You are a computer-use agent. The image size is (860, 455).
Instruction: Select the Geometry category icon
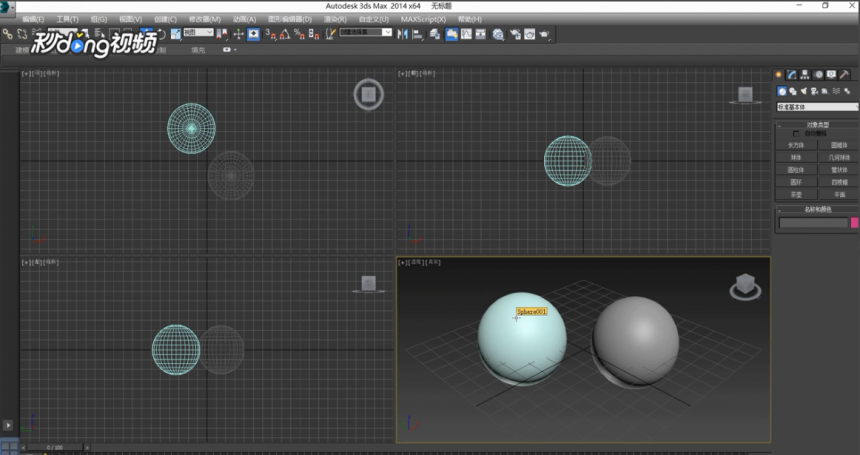(782, 91)
